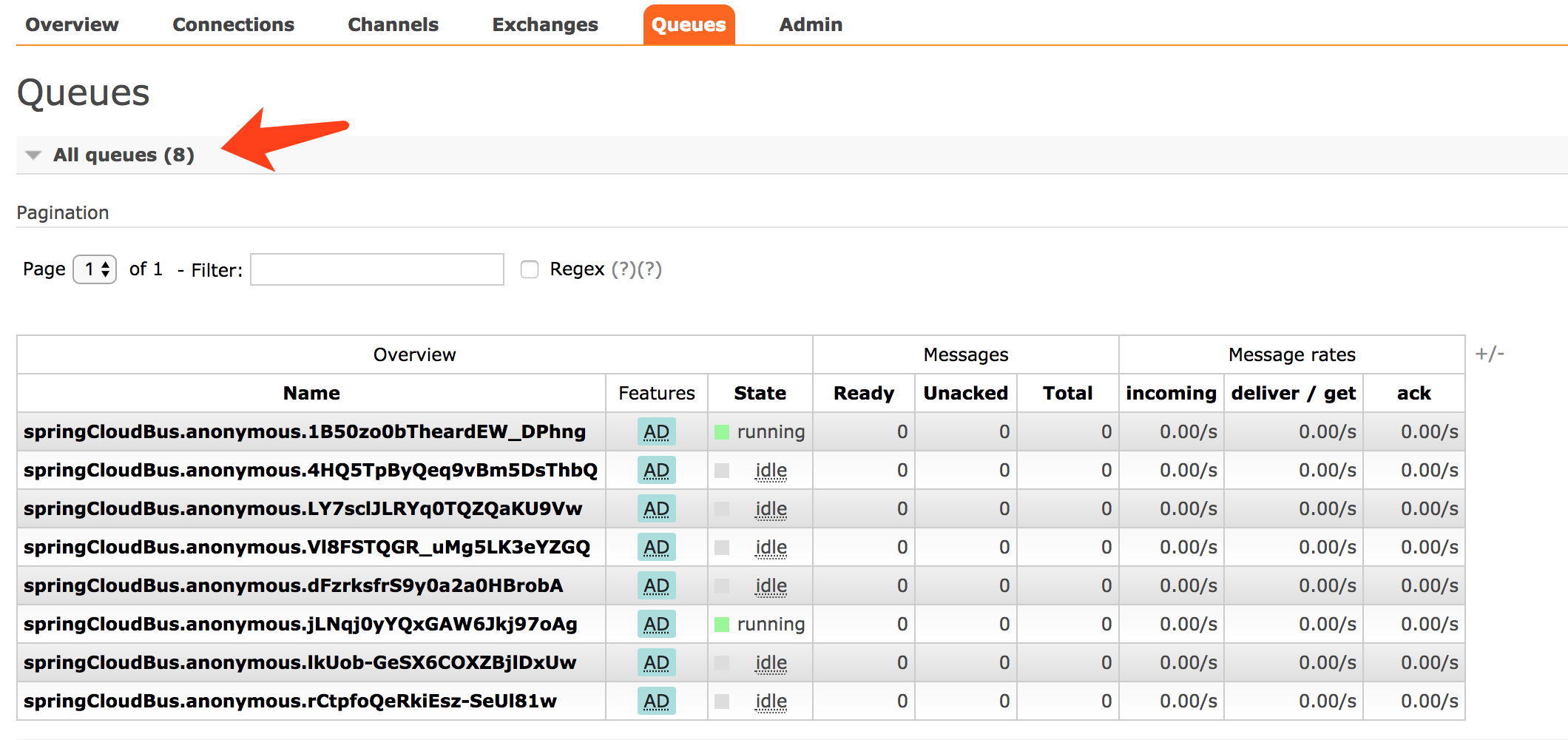This screenshot has height=740, width=1568.
Task: Sort table by State column
Action: click(x=760, y=393)
